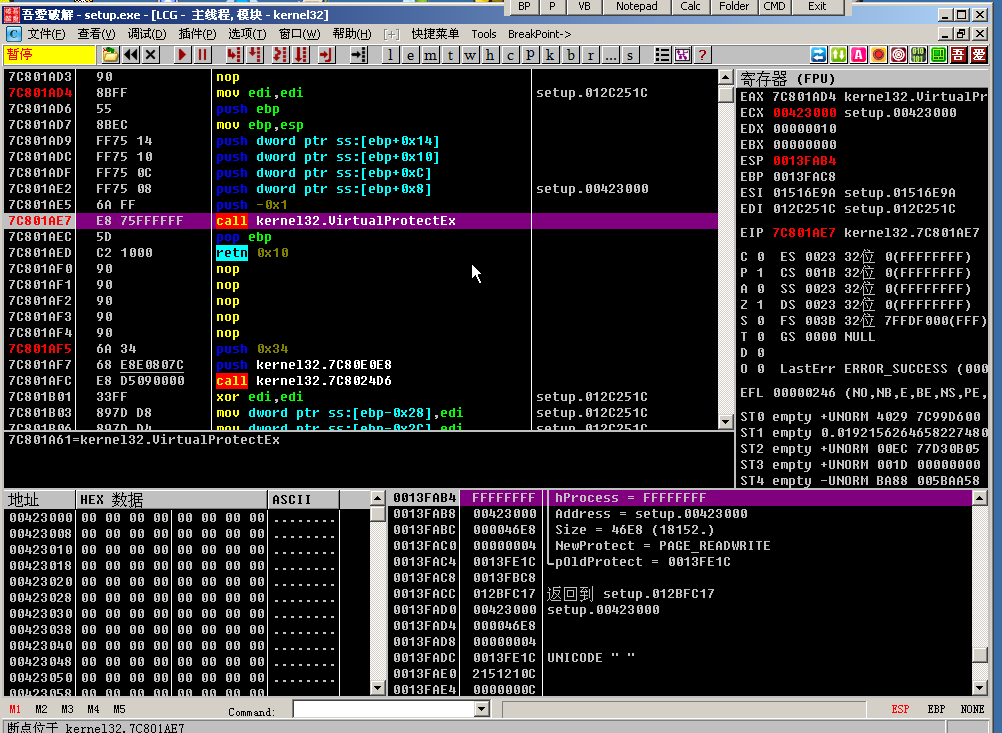The image size is (1002, 733).
Task: Select the call kernel32.VirtualProtectEx line
Action: pos(361,220)
